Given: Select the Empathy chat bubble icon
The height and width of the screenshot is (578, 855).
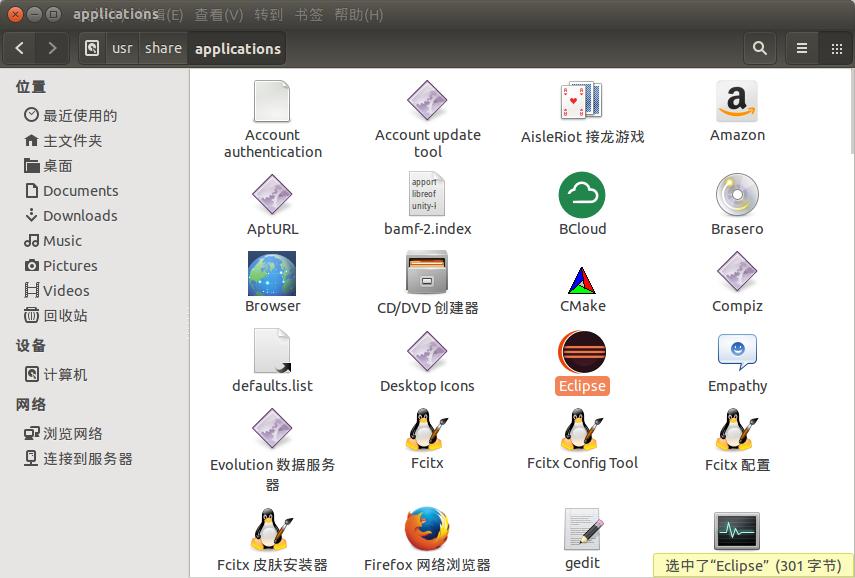Looking at the screenshot, I should pos(737,352).
